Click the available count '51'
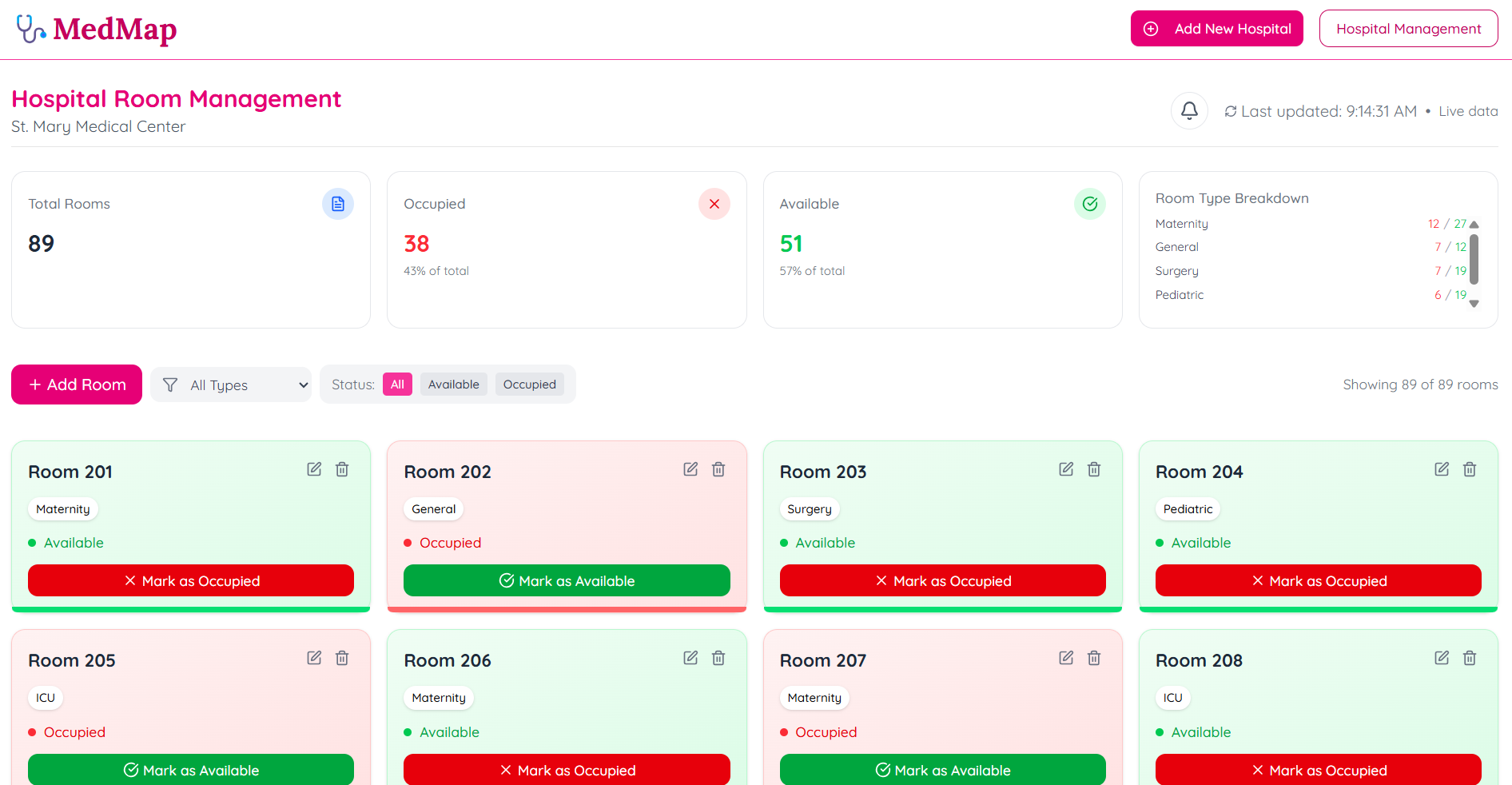Viewport: 1512px width, 785px height. (x=791, y=244)
